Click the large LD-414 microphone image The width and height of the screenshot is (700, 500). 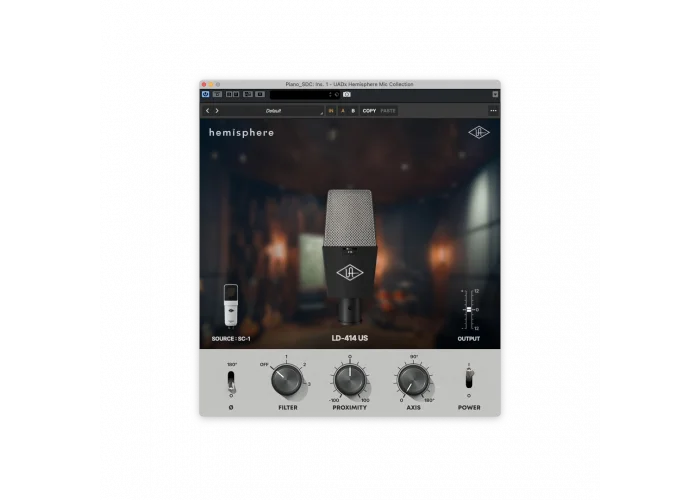[350, 257]
